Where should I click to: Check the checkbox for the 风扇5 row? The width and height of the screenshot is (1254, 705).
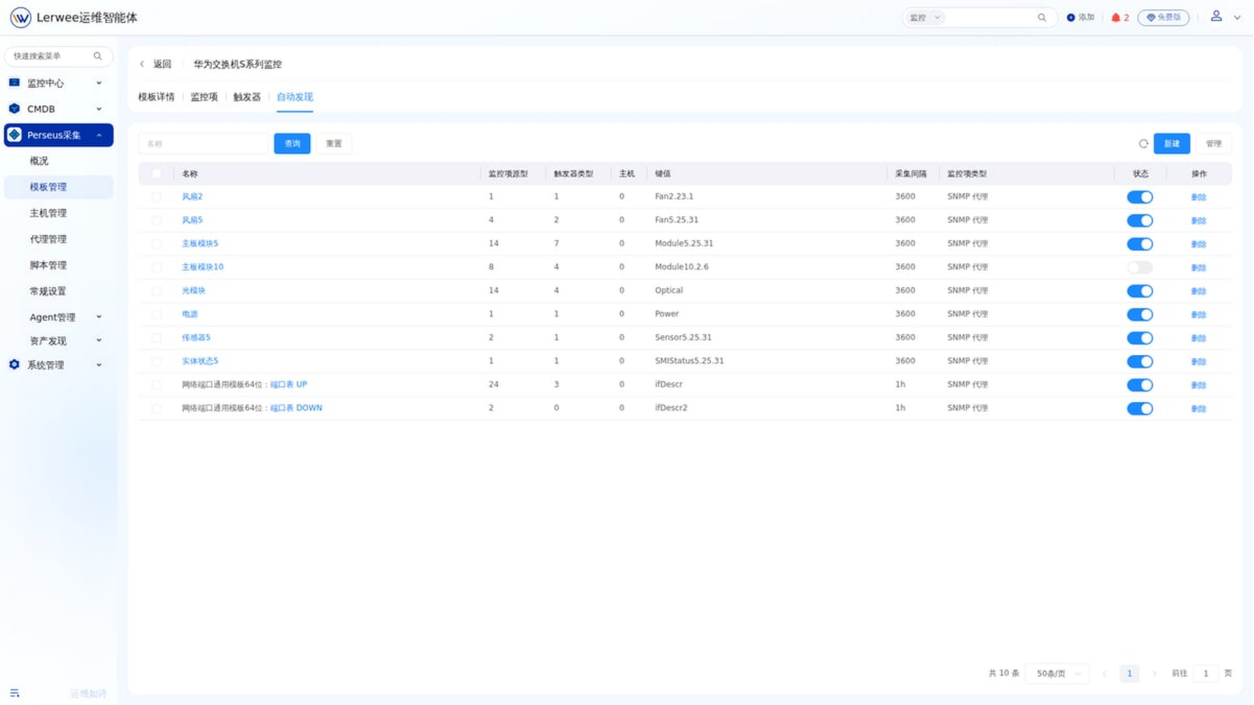coord(156,220)
